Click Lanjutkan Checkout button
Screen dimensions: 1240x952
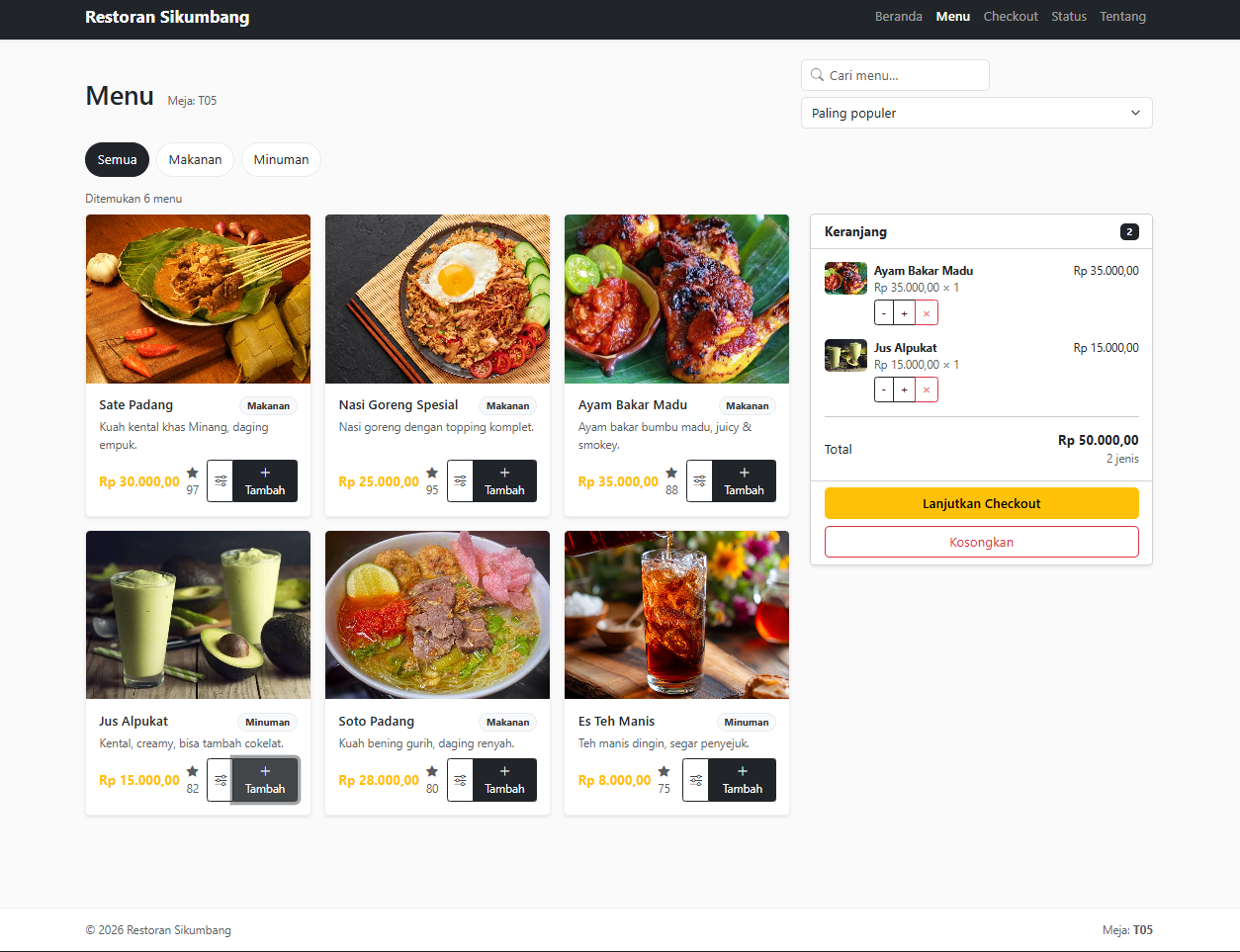point(981,503)
